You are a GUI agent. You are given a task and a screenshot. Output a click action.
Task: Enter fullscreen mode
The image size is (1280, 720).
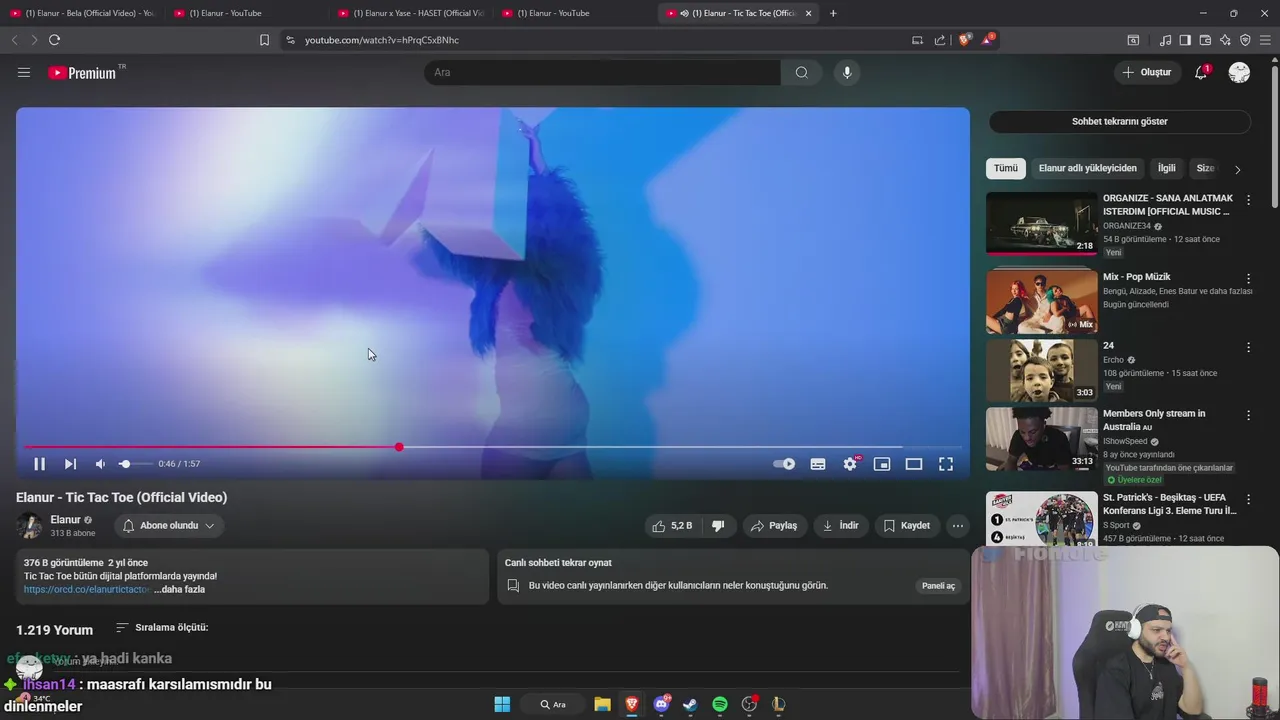[x=946, y=464]
